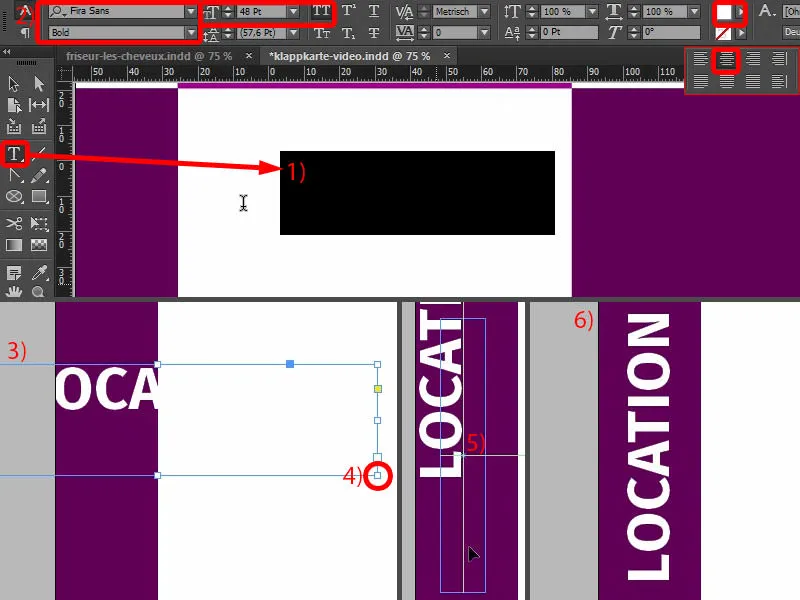Select the Content Placer tool
Viewport: 800px width, 600px height.
39,127
